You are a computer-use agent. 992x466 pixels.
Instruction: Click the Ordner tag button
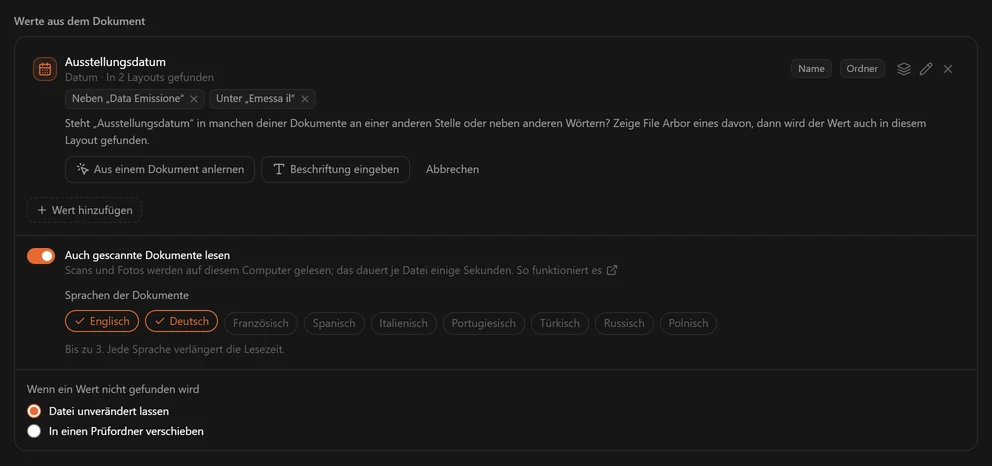[862, 69]
